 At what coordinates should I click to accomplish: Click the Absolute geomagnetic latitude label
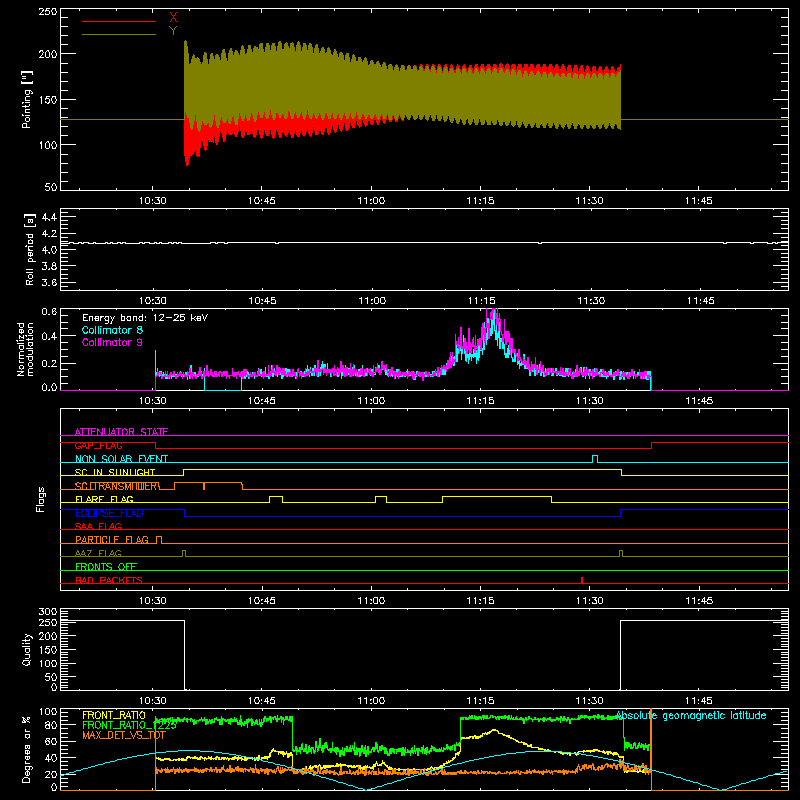pyautogui.click(x=691, y=715)
